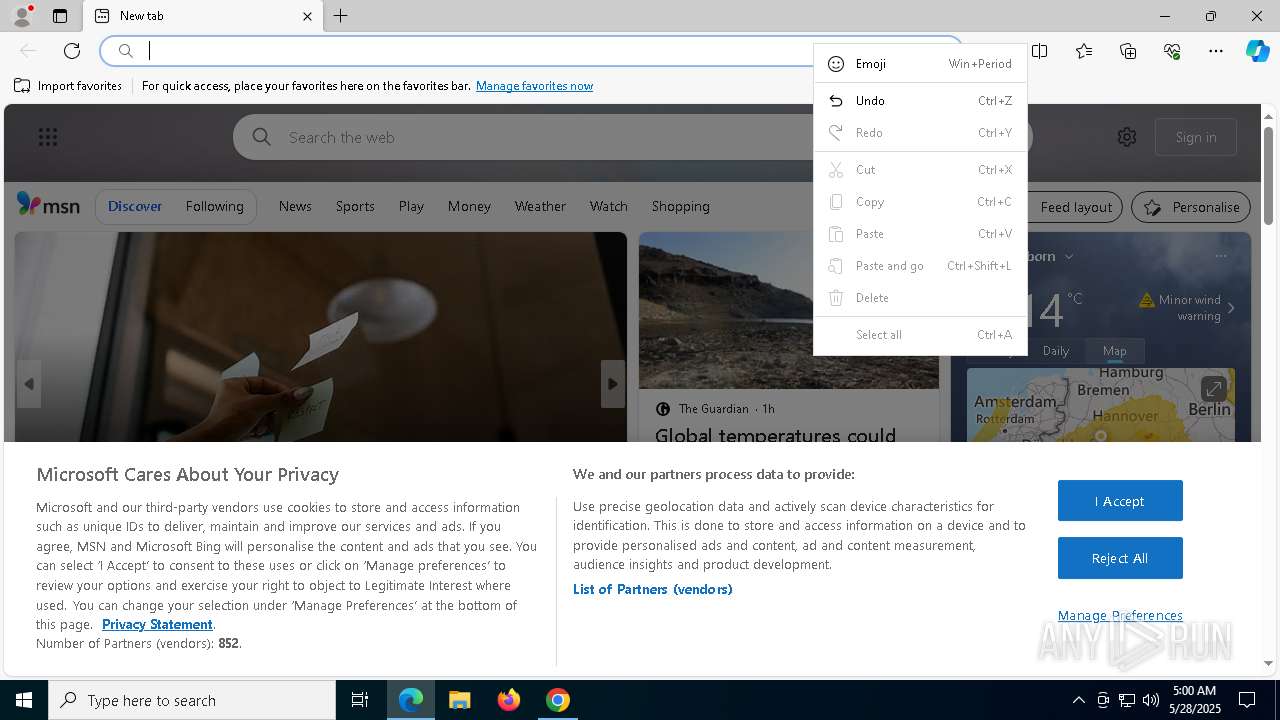Open the Sports section
The height and width of the screenshot is (720, 1280).
[x=355, y=206]
